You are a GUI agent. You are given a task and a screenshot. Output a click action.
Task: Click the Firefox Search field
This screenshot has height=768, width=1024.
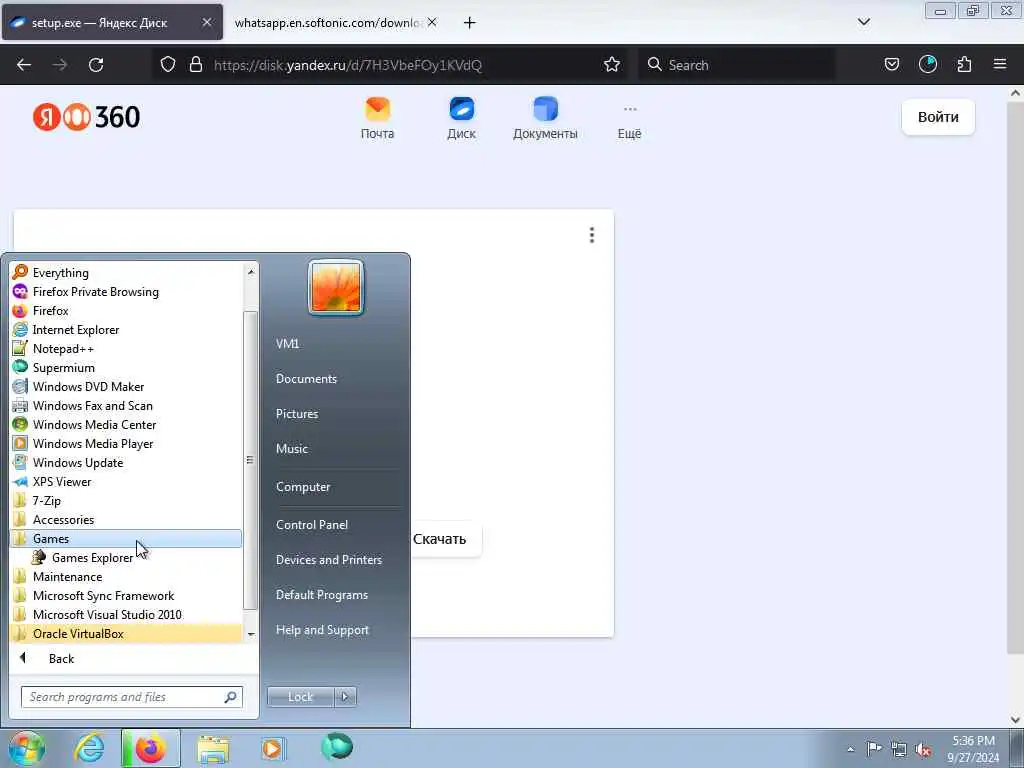coord(737,65)
